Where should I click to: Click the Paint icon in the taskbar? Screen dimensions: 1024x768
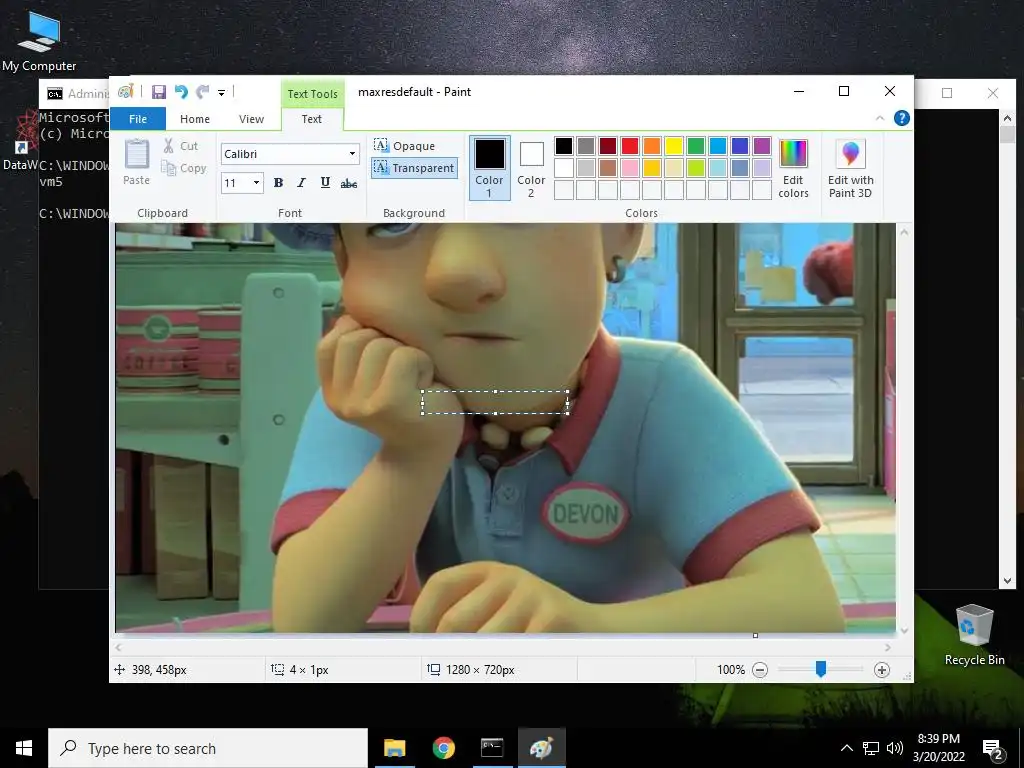(541, 748)
